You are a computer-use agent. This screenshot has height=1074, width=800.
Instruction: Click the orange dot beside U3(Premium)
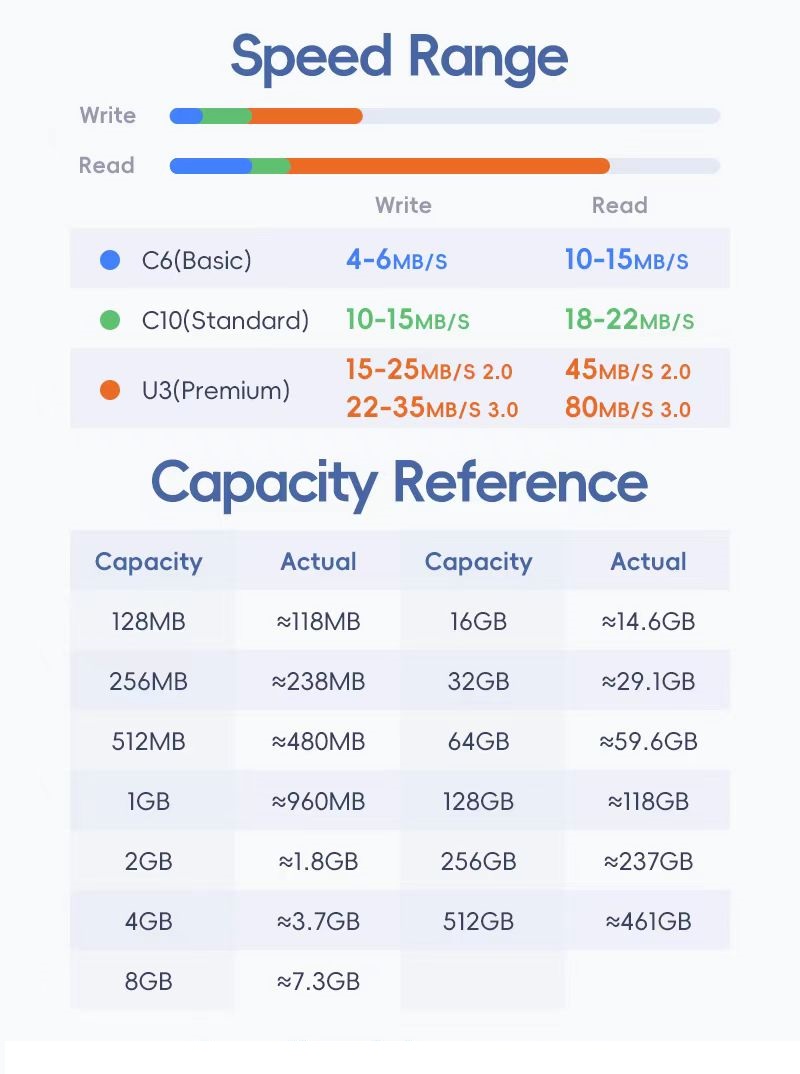click(x=111, y=390)
